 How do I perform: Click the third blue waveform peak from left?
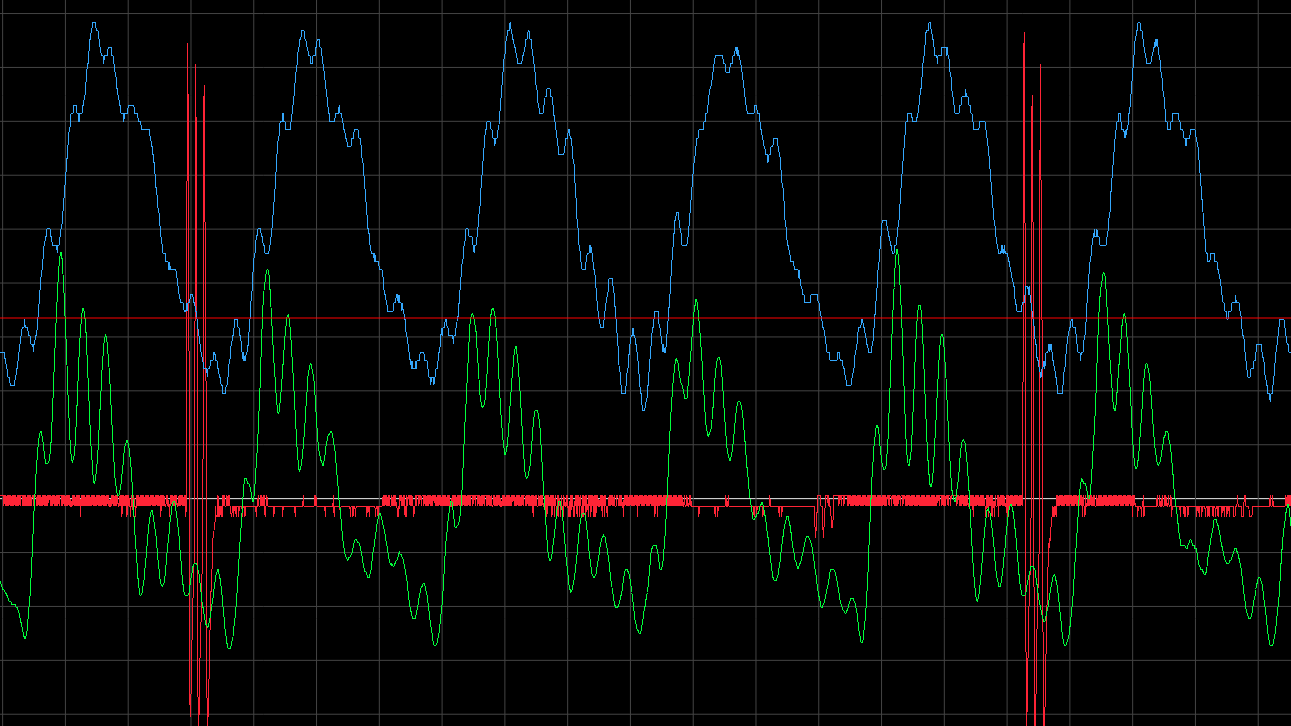(x=510, y=24)
